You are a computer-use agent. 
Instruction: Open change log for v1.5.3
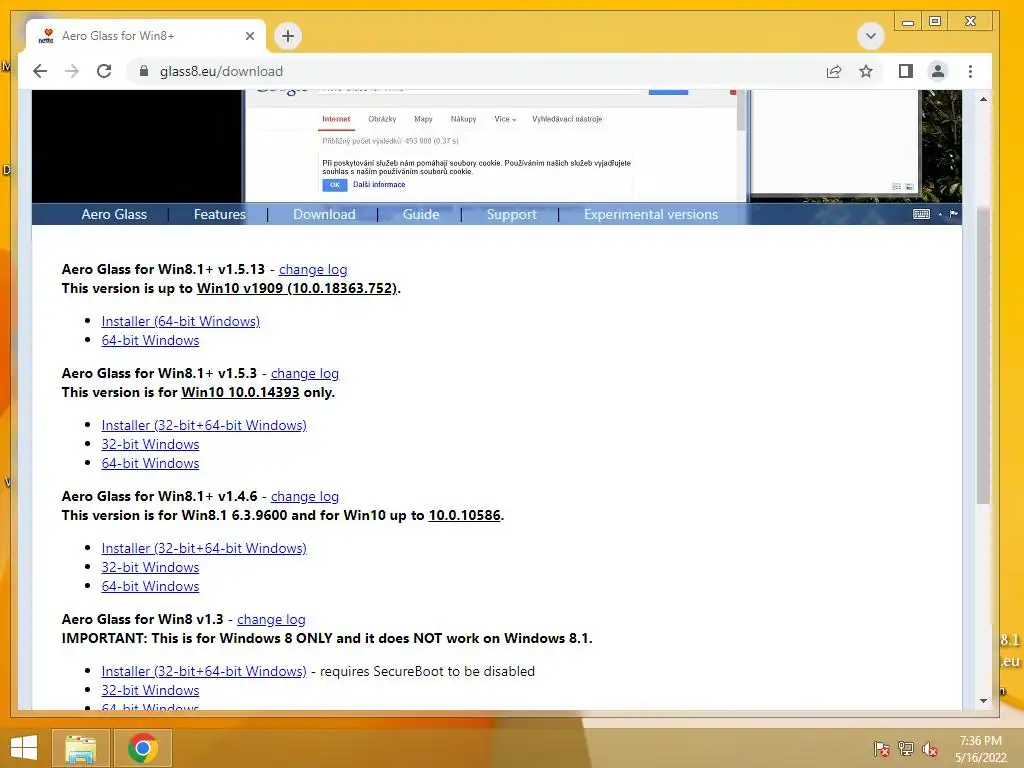click(x=305, y=374)
